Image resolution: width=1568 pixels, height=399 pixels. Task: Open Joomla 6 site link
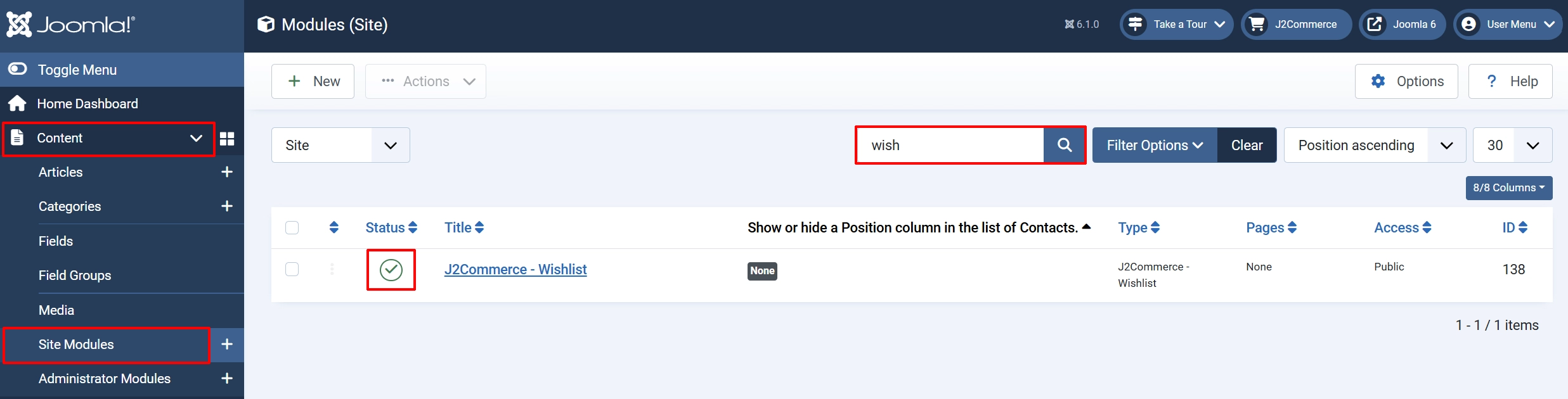pyautogui.click(x=1402, y=25)
